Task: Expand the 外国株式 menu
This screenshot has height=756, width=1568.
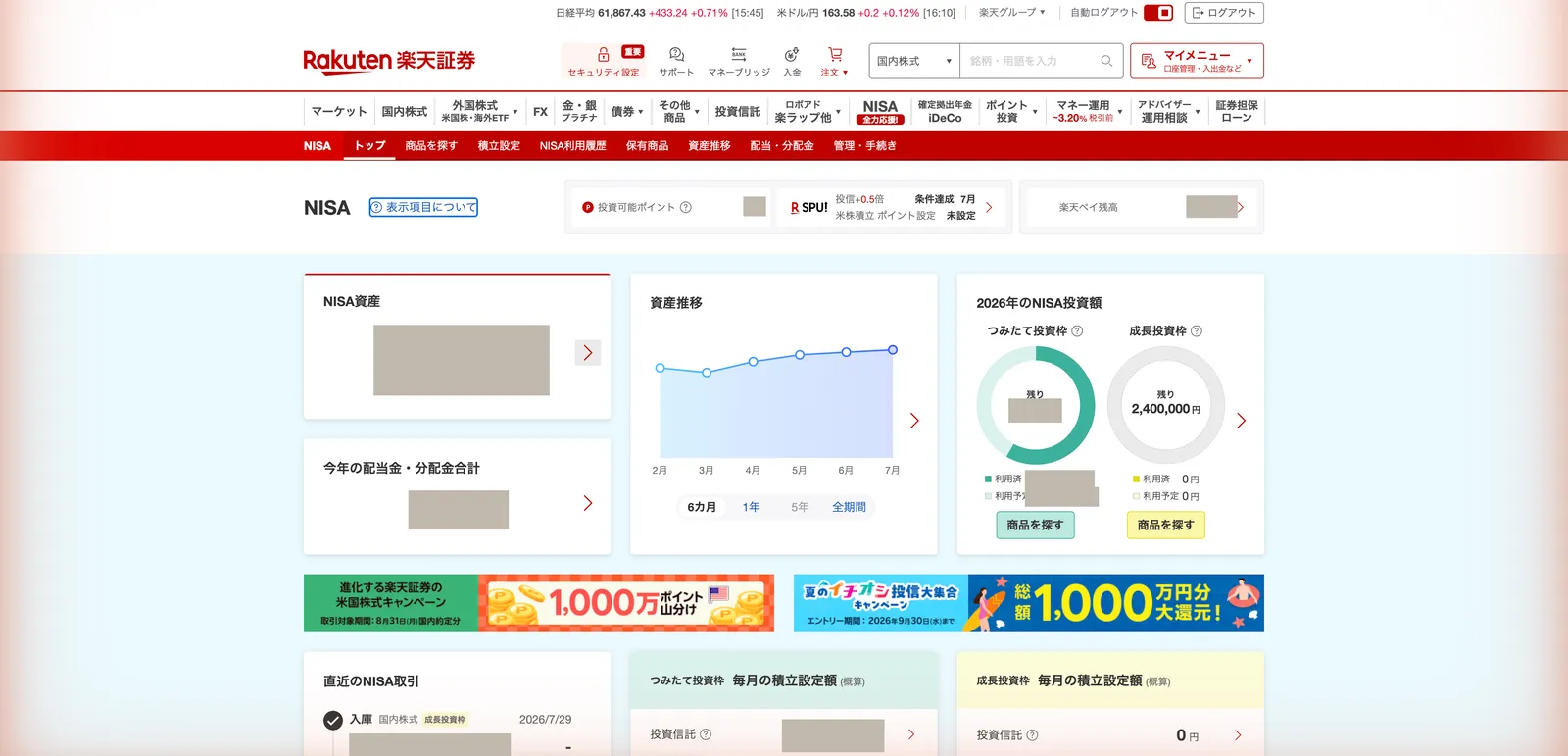Action: (x=479, y=111)
